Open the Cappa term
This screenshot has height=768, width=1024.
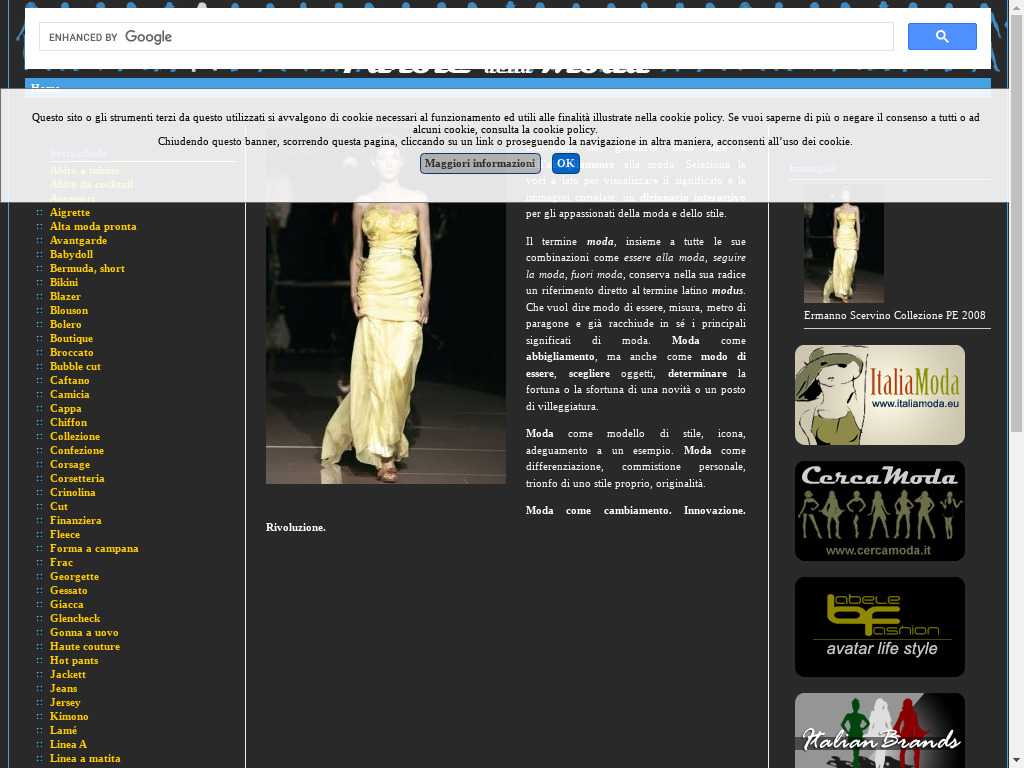pyautogui.click(x=65, y=409)
